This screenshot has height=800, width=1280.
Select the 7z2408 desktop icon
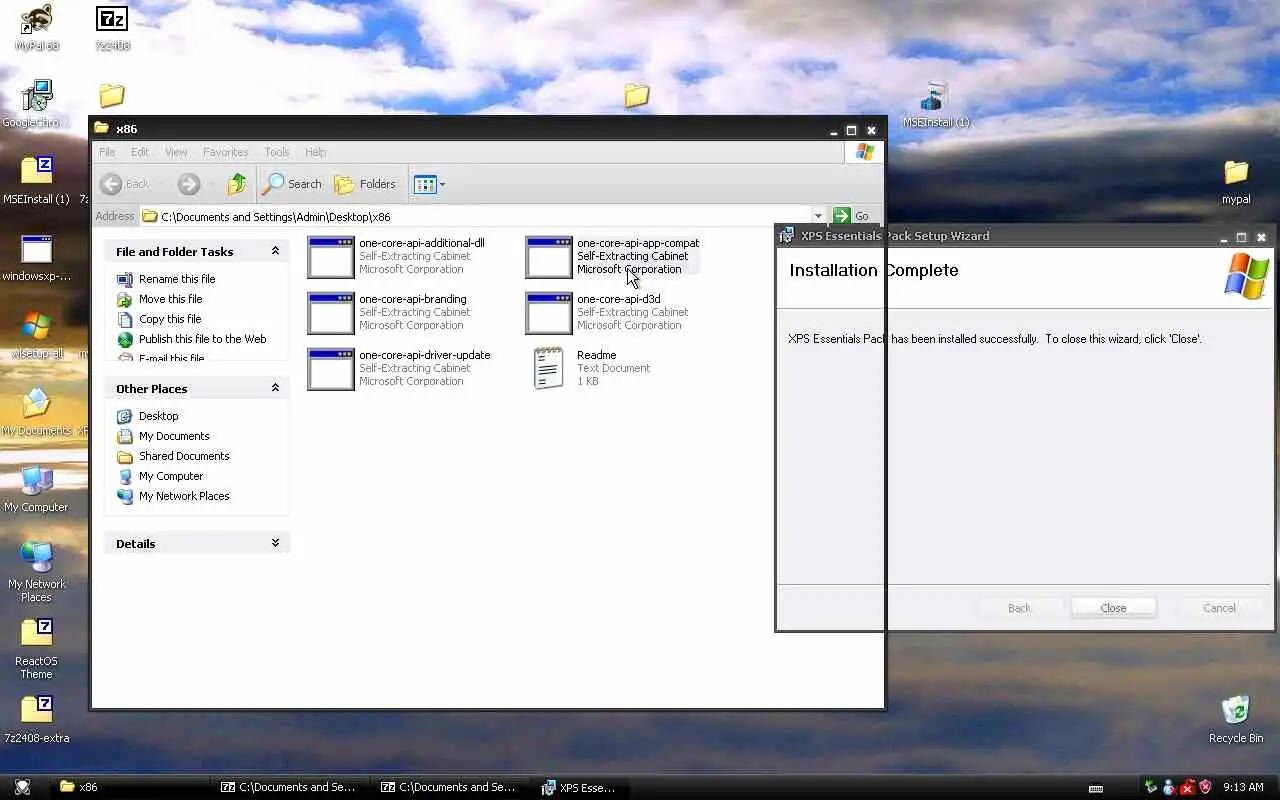112,27
